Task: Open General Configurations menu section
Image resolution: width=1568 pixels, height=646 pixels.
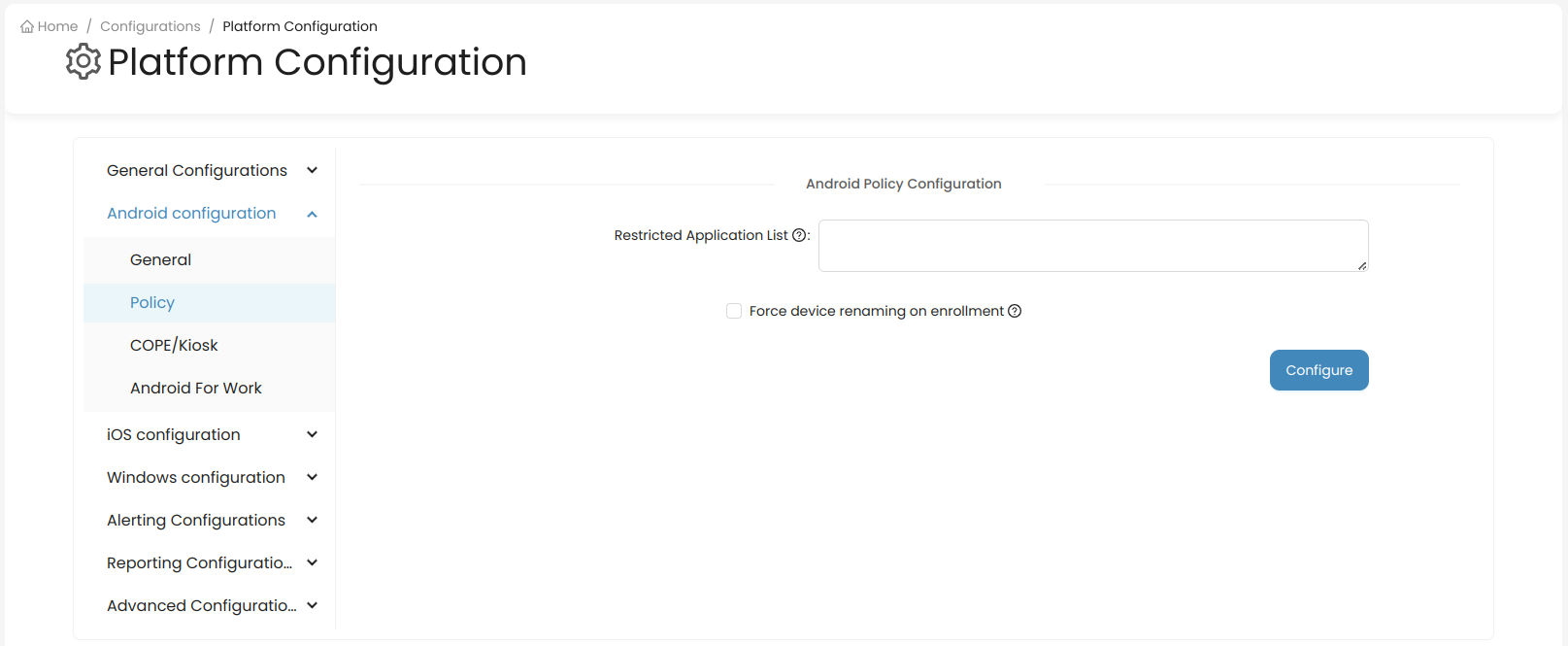Action: click(x=210, y=170)
